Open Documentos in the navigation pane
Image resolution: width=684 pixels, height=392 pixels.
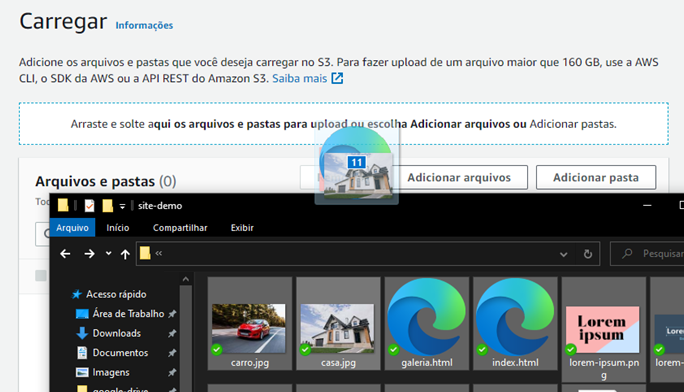[x=120, y=353]
